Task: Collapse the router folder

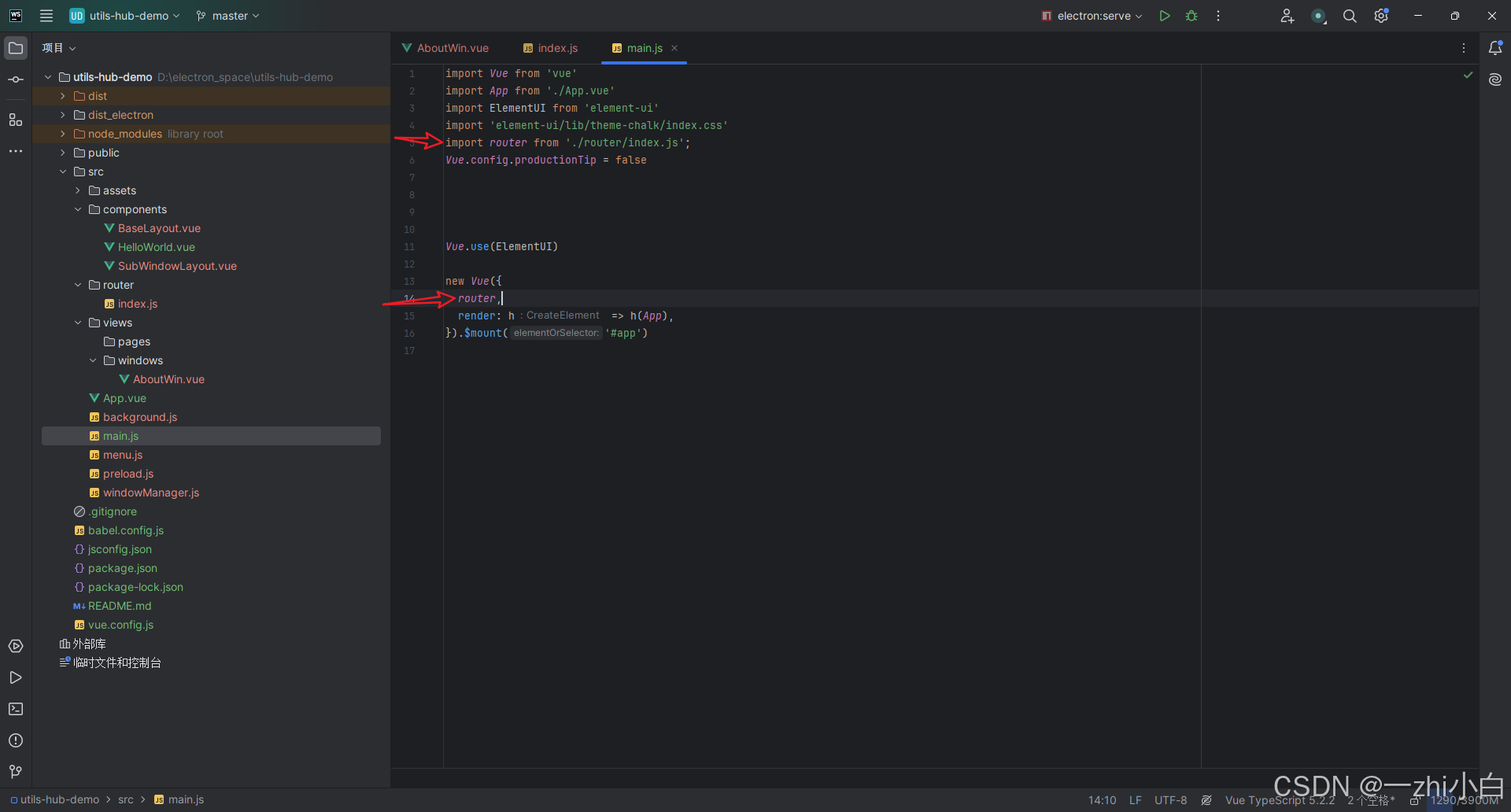Action: 78,285
